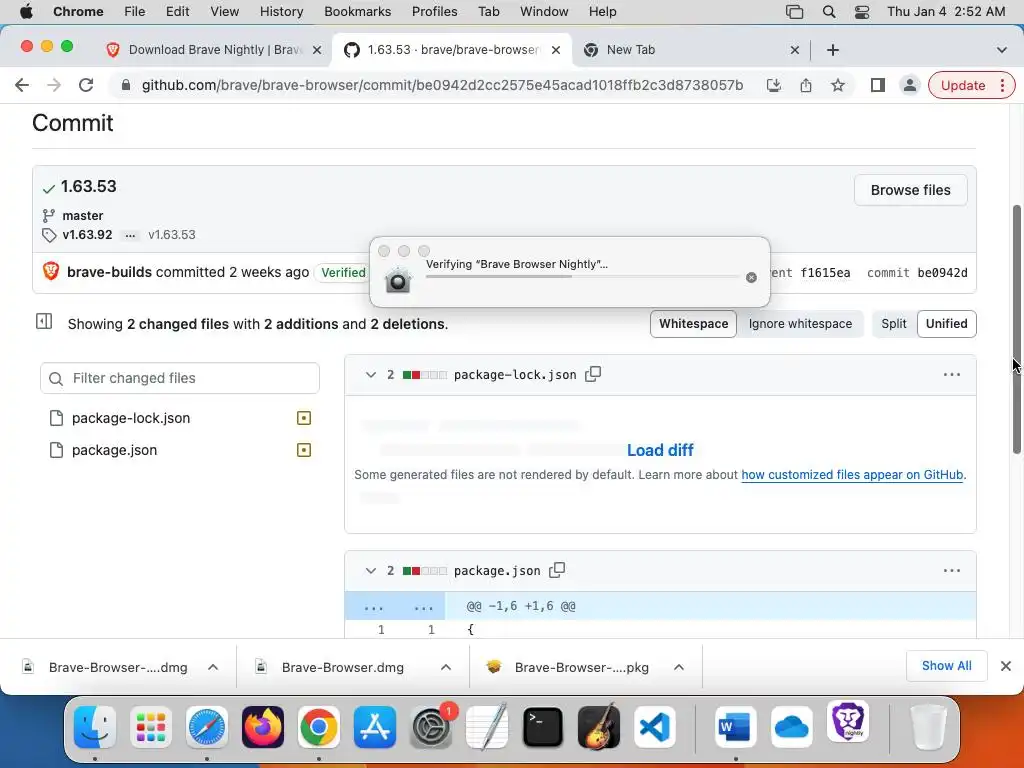Open Terminal from the dock
Viewport: 1024px width, 768px height.
(x=543, y=727)
